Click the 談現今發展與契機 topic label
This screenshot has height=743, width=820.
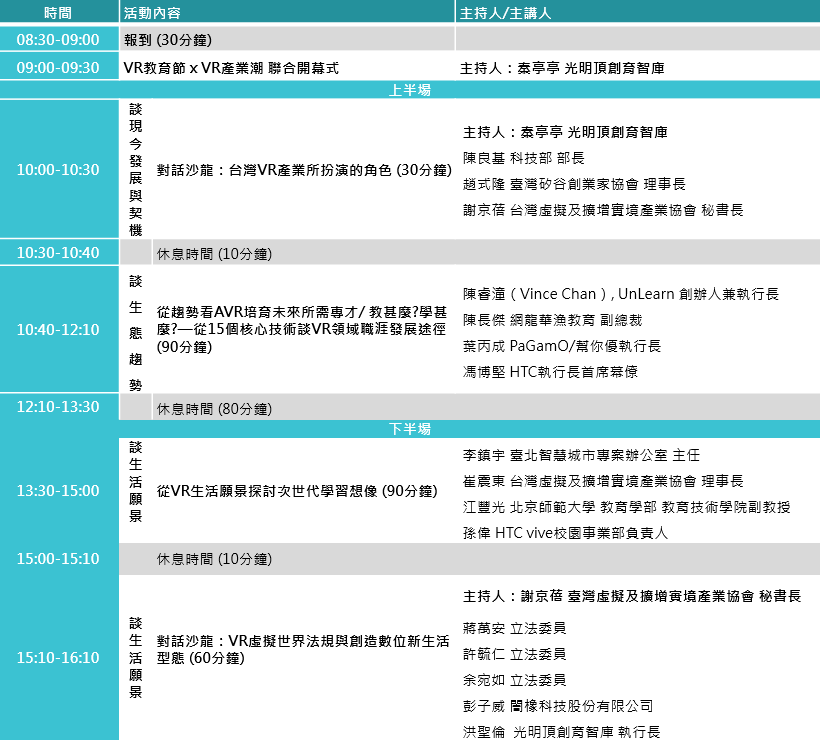pos(136,168)
